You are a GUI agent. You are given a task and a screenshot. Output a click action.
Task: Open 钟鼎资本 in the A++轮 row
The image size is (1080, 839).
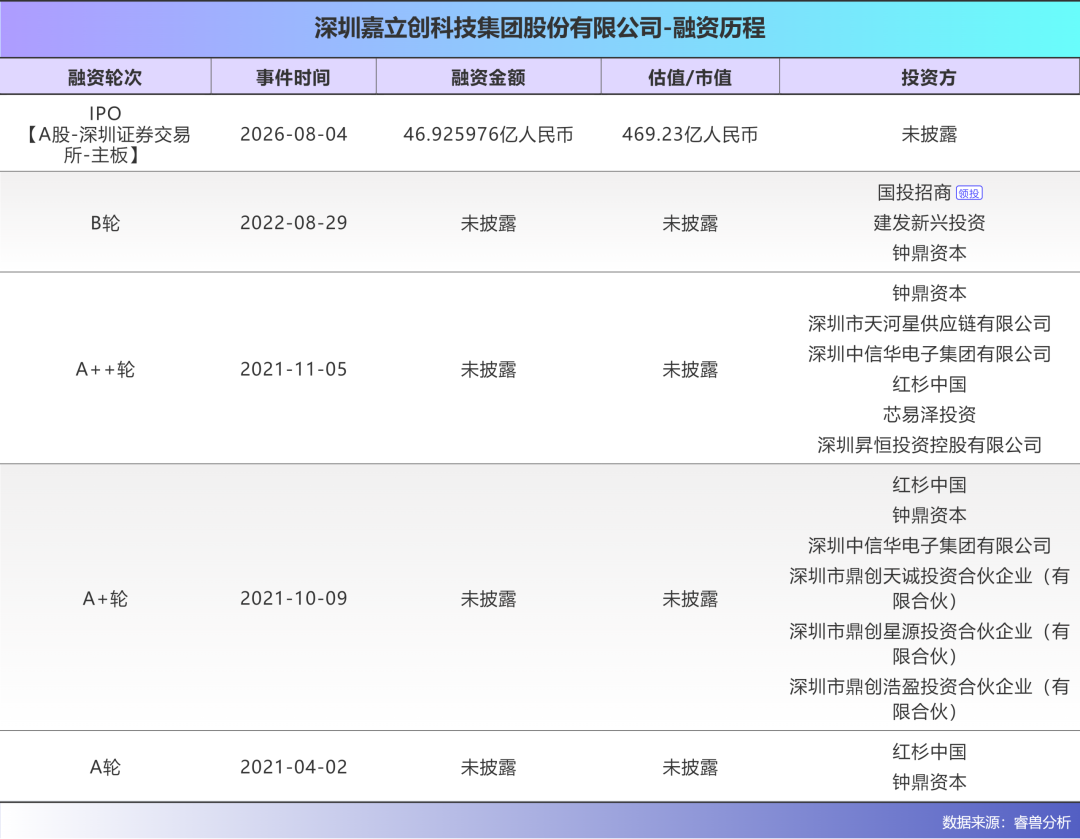pos(929,293)
